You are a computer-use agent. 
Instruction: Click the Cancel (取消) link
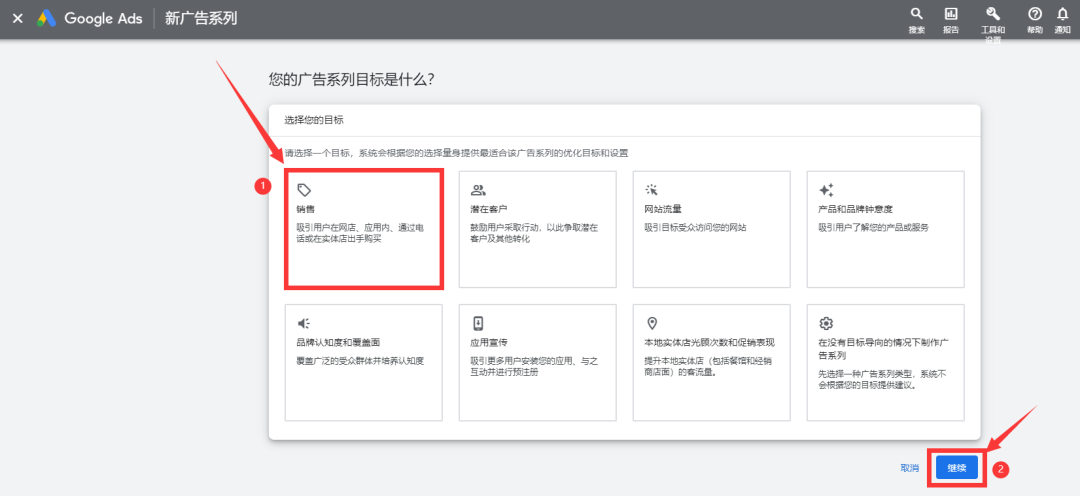(909, 468)
